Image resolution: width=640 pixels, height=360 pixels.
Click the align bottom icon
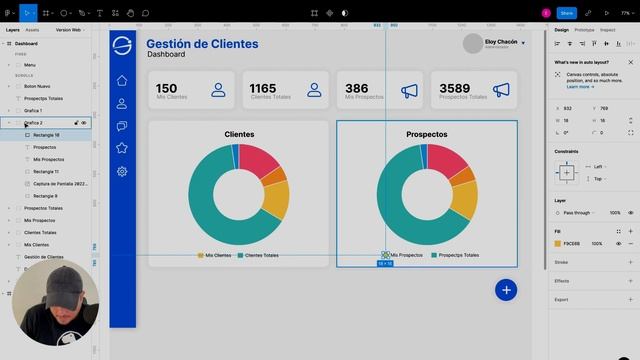tap(619, 44)
